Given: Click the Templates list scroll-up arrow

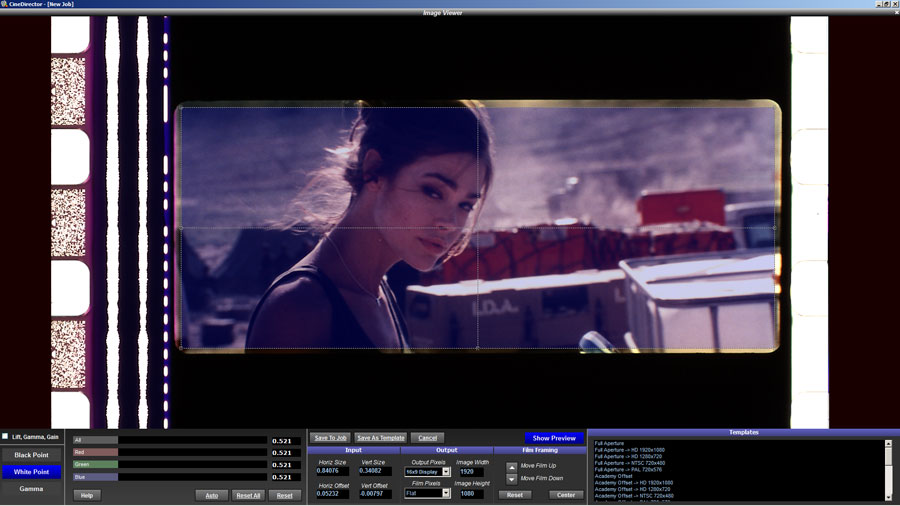Looking at the screenshot, I should [888, 443].
